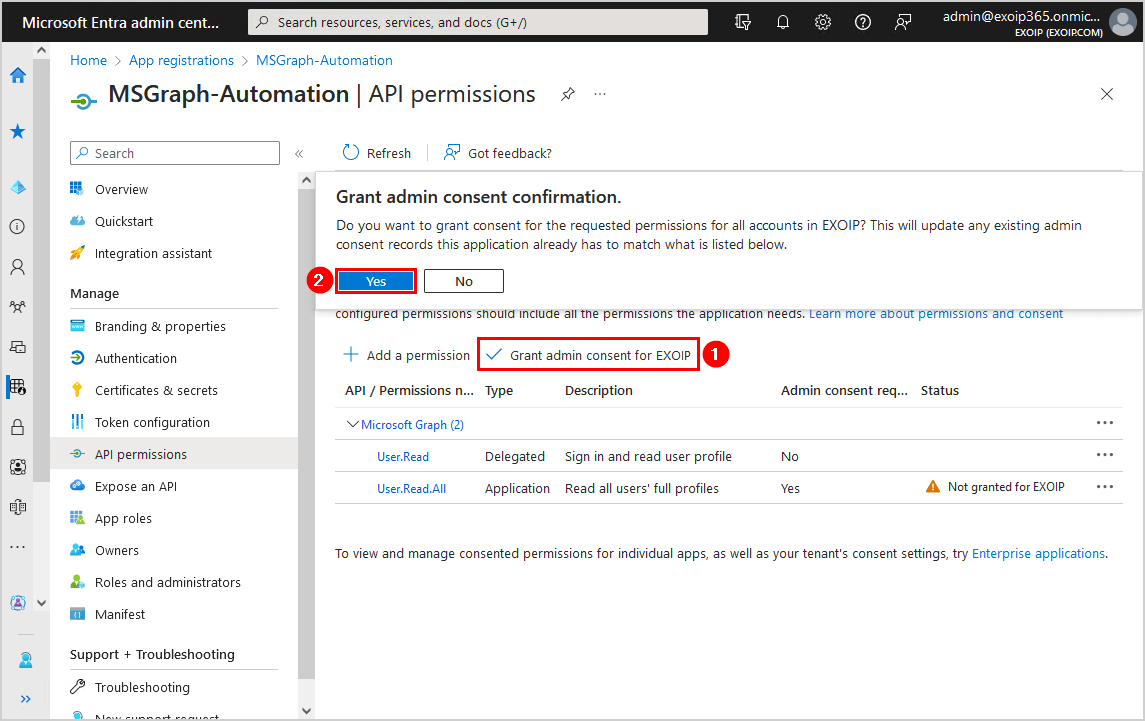Pin the API permissions page
This screenshot has height=721, width=1145.
pos(568,94)
